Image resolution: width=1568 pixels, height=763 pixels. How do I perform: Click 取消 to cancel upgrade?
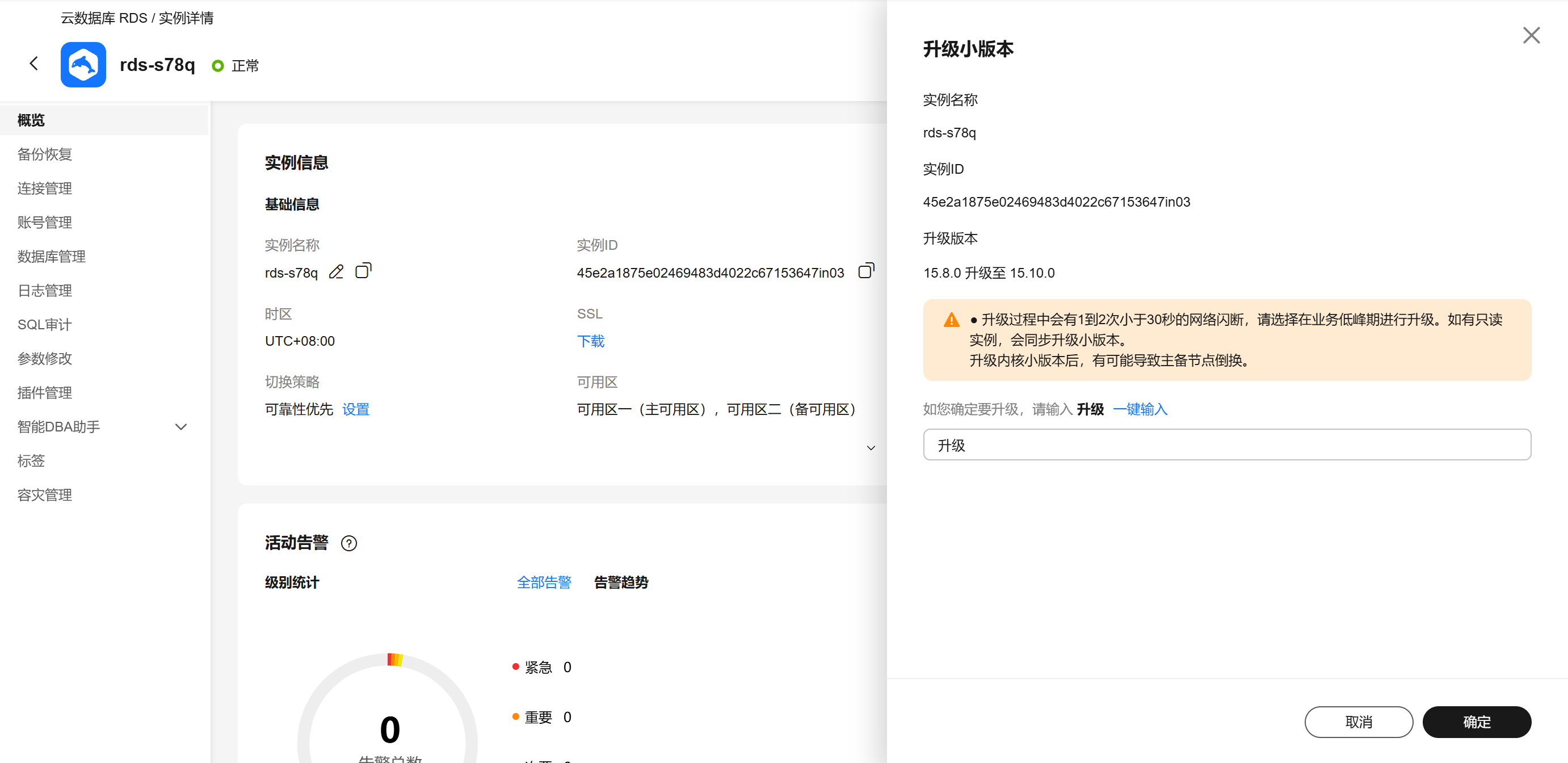[1359, 722]
